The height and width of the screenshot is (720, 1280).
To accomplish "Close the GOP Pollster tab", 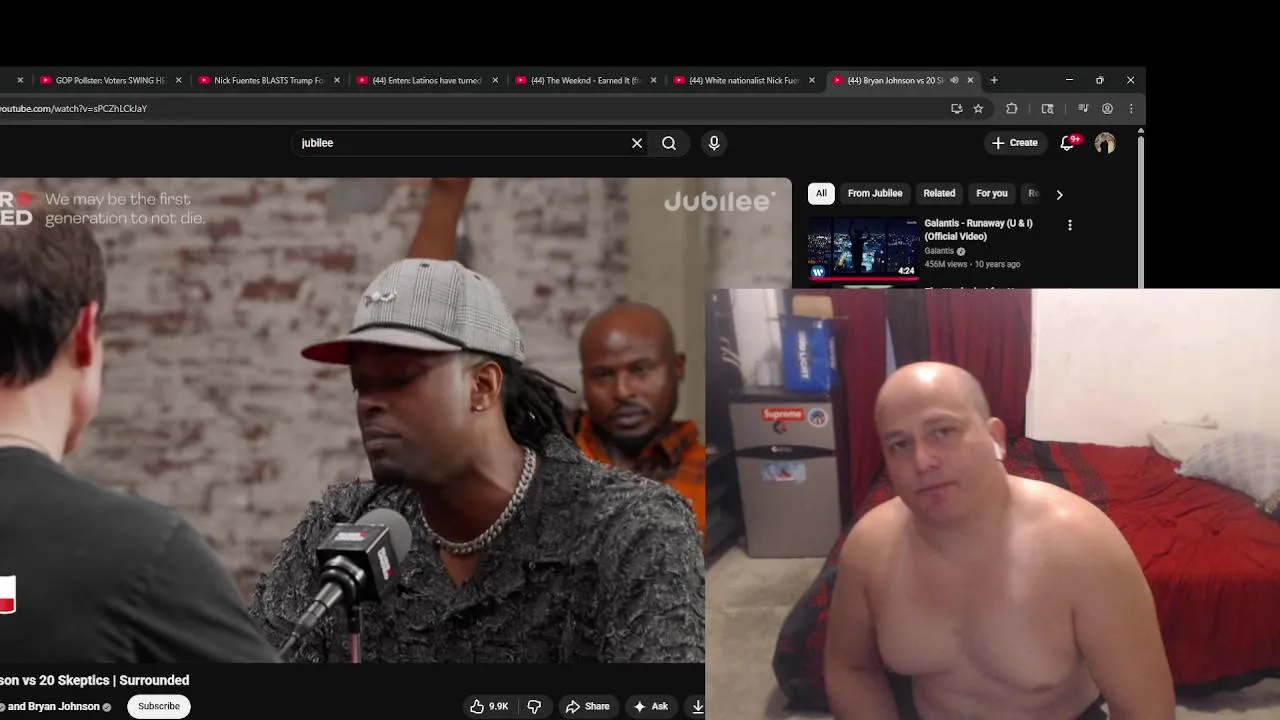I will pyautogui.click(x=179, y=80).
